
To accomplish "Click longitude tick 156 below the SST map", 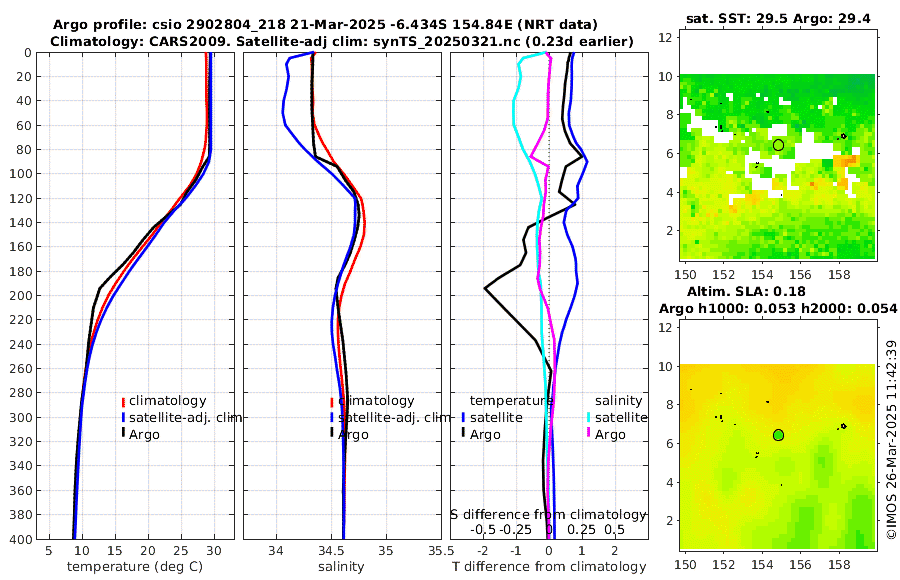I will (x=800, y=274).
